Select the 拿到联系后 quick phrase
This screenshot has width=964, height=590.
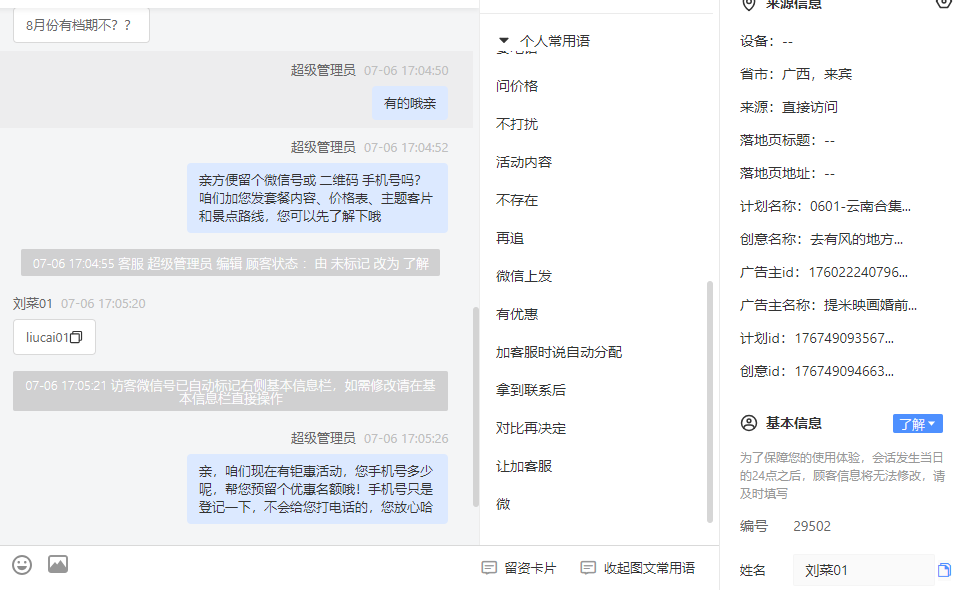point(531,390)
